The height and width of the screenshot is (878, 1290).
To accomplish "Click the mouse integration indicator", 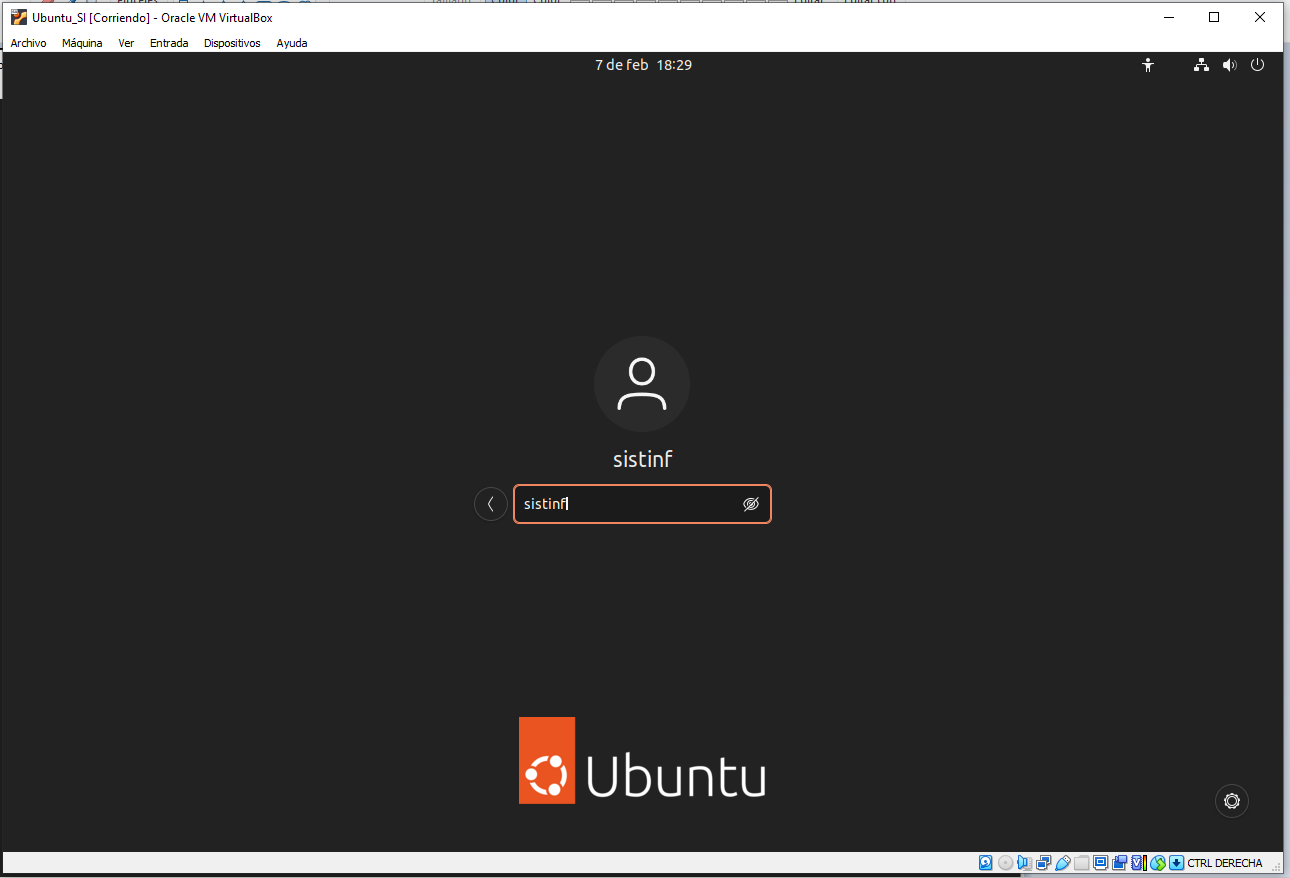I will point(1158,863).
